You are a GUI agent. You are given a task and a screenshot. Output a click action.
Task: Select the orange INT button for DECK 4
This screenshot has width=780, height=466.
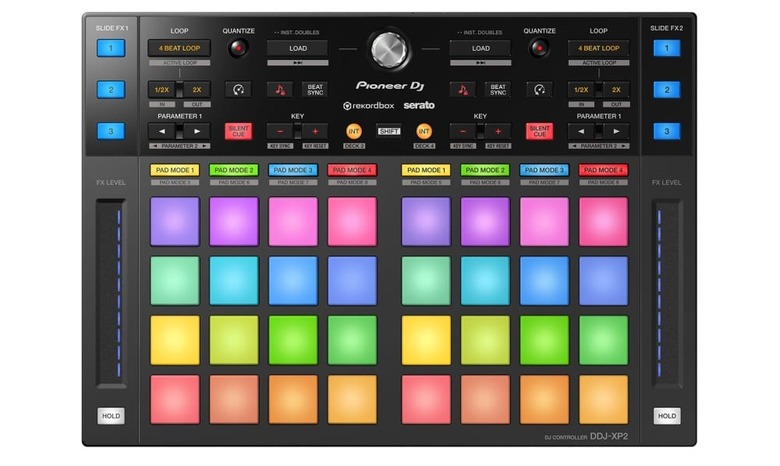point(424,131)
